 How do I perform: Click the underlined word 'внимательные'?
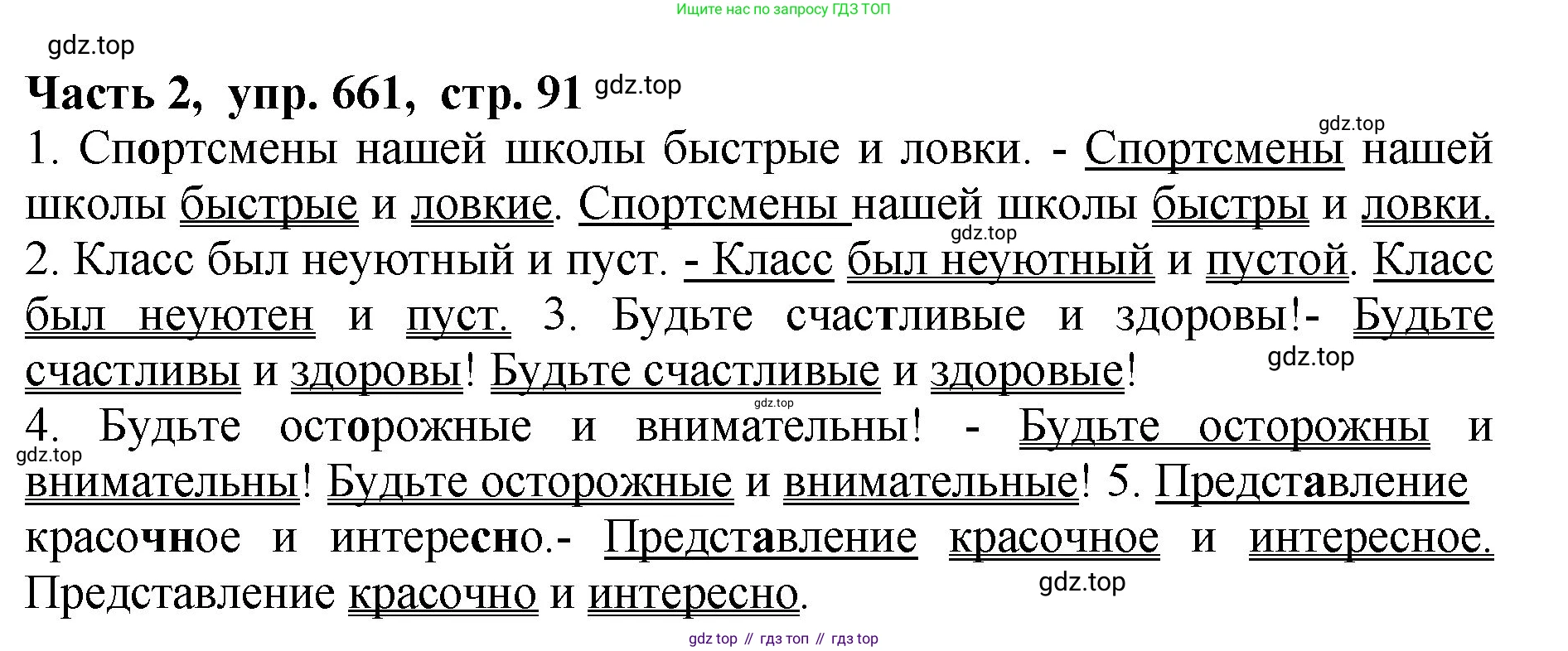931,482
